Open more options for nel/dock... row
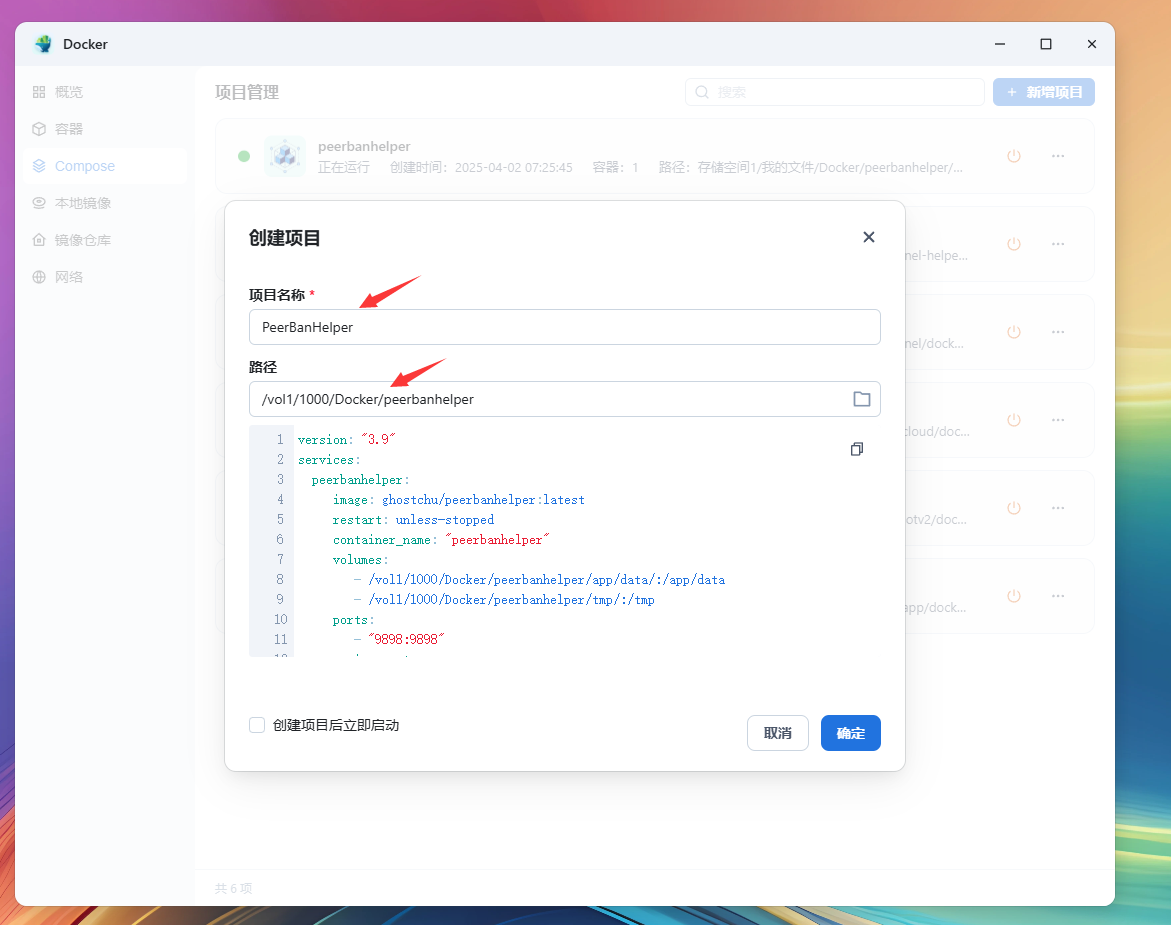Screen dimensions: 1171x925 coord(1057,332)
